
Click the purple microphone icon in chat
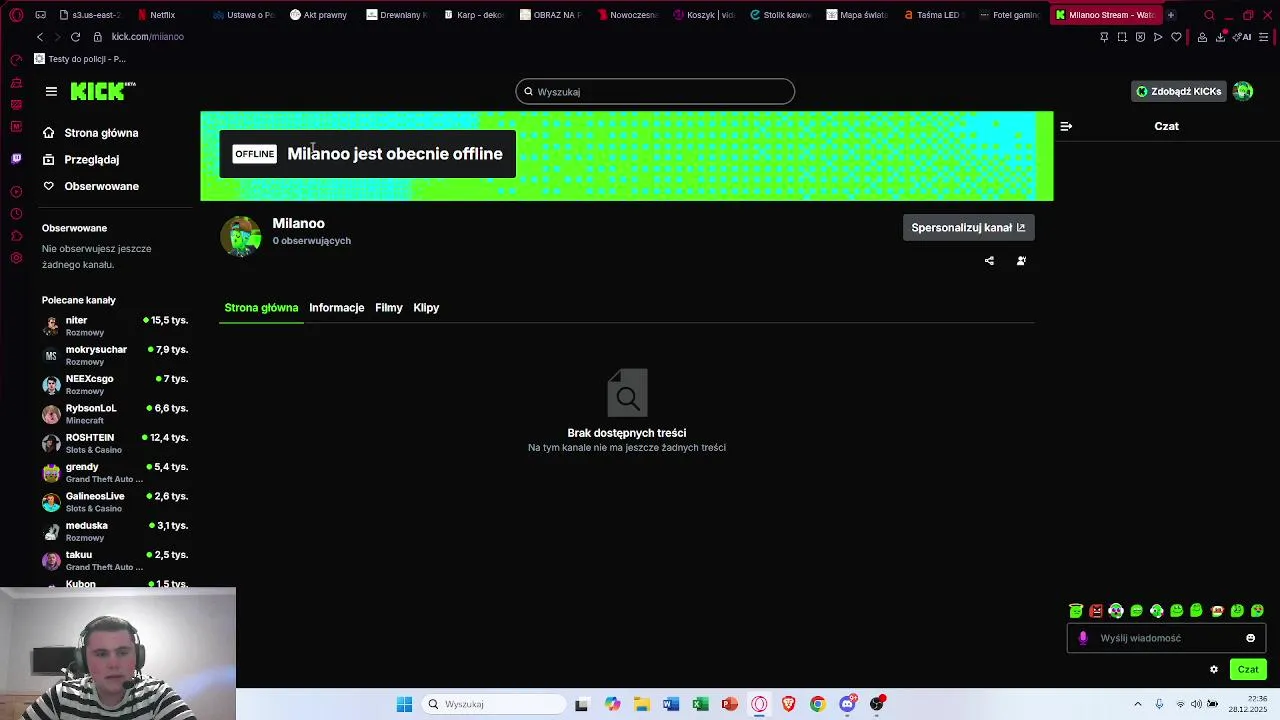1083,638
